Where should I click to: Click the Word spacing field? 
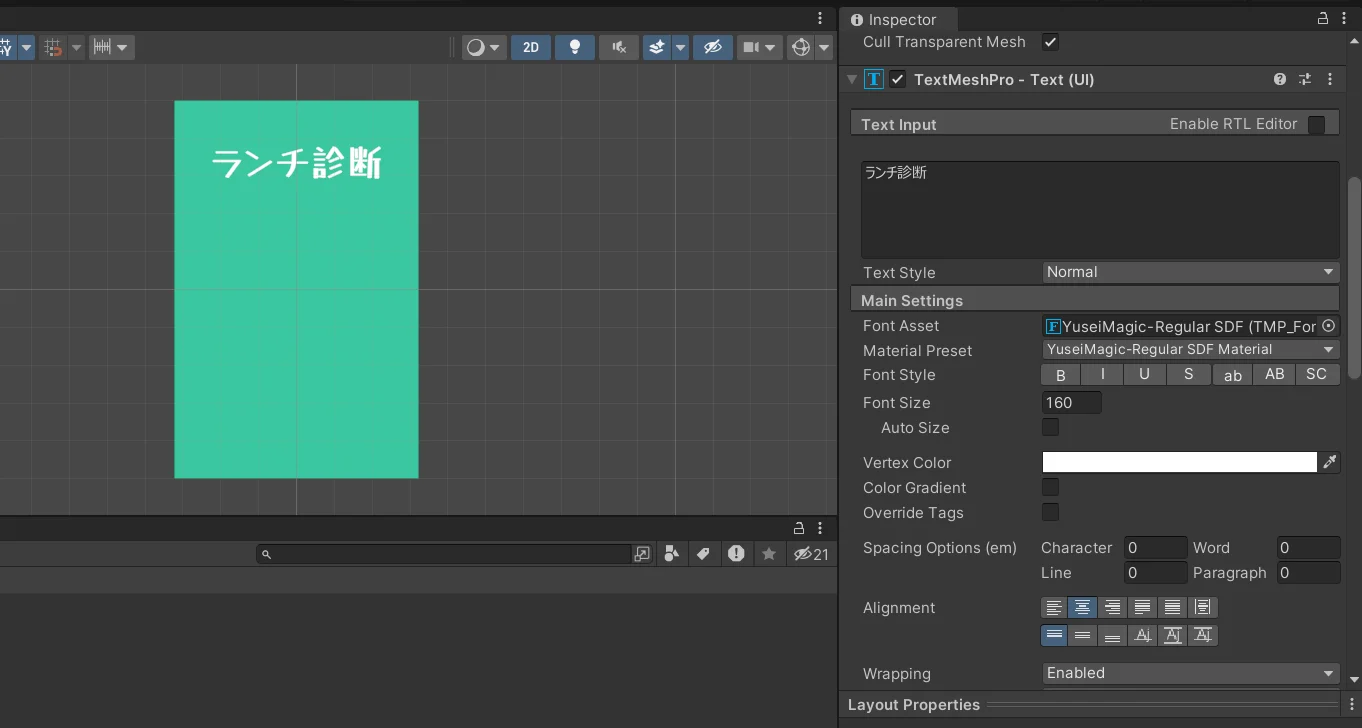tap(1308, 548)
